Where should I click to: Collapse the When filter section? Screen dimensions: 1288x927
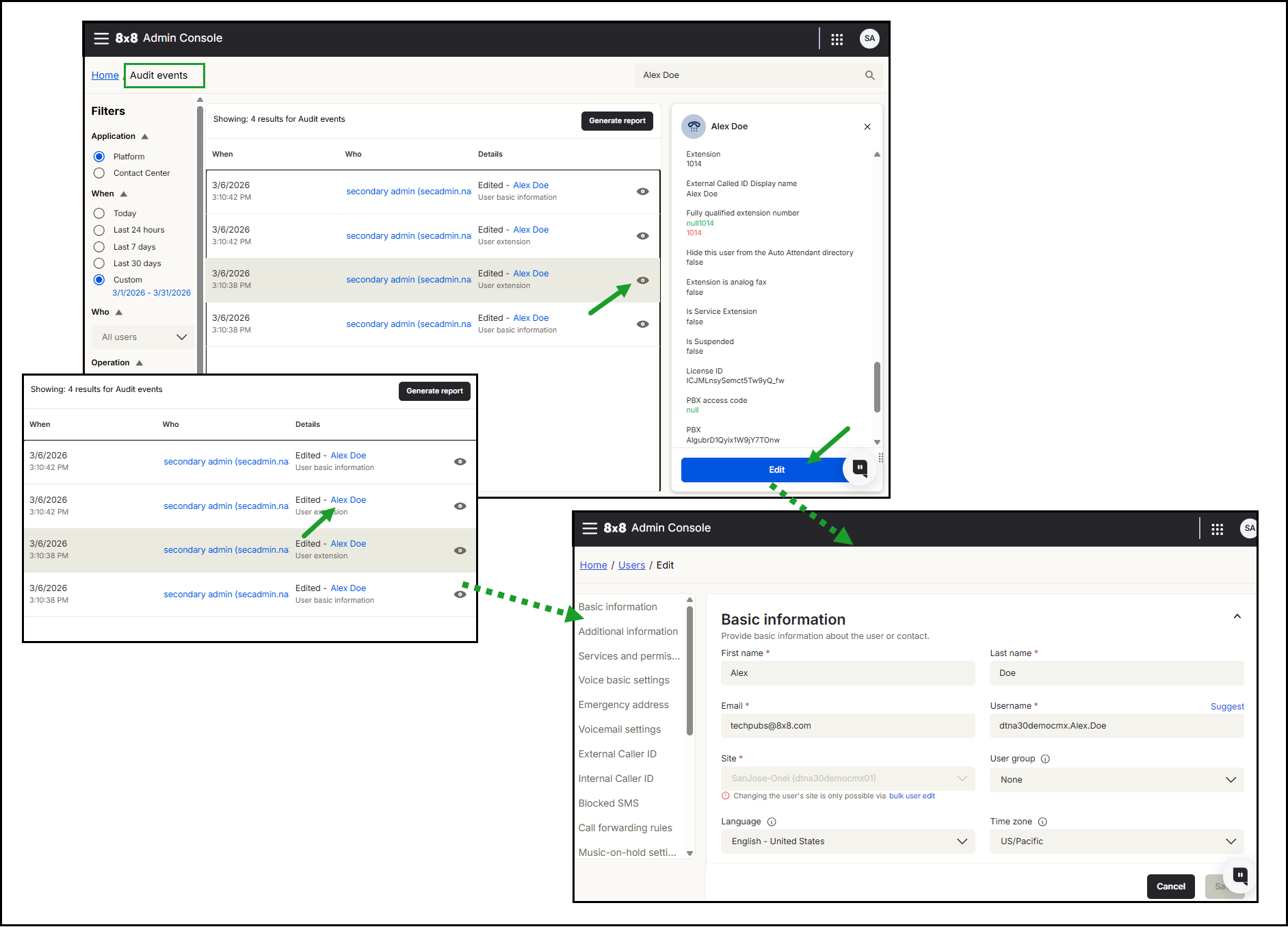point(124,194)
